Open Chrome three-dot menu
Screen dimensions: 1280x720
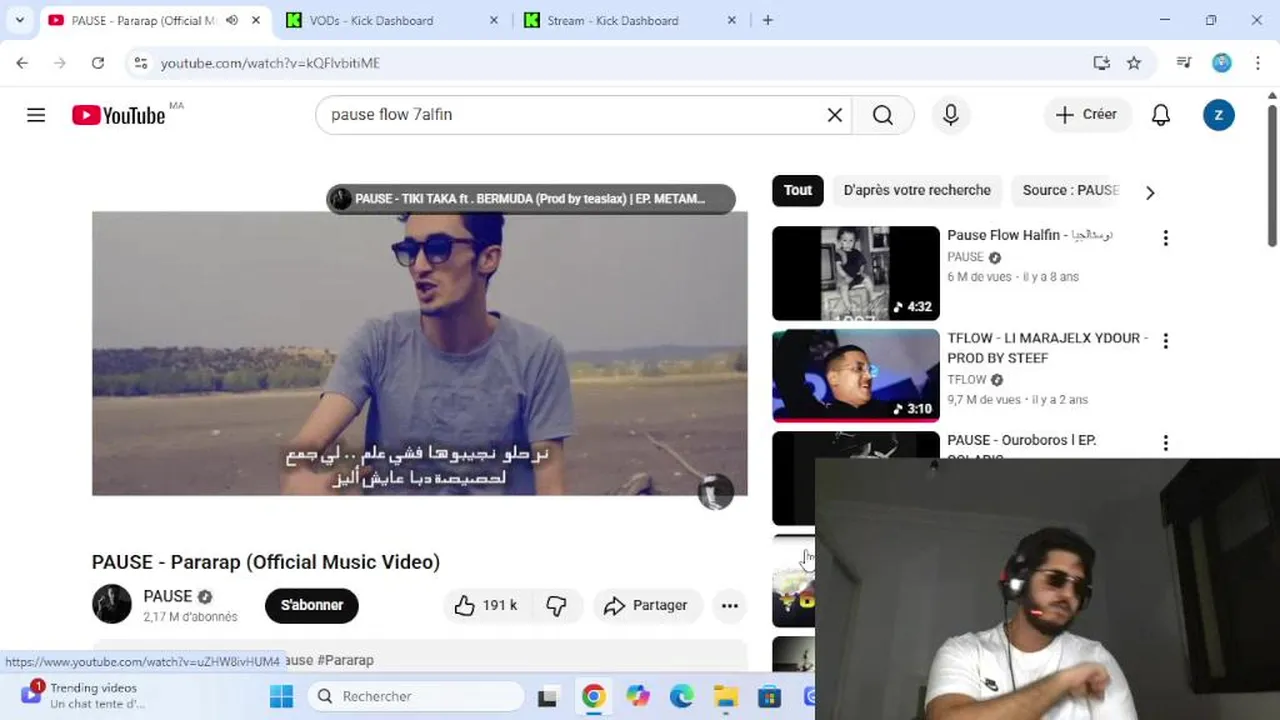(x=1257, y=63)
